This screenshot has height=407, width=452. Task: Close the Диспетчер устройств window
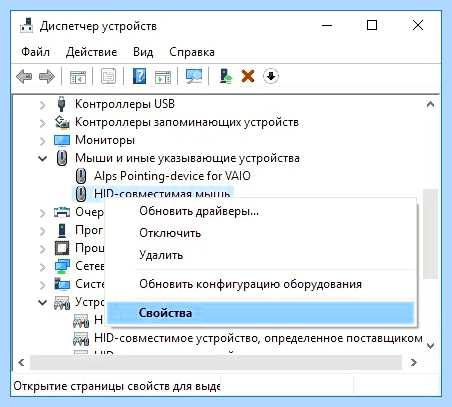click(x=418, y=25)
